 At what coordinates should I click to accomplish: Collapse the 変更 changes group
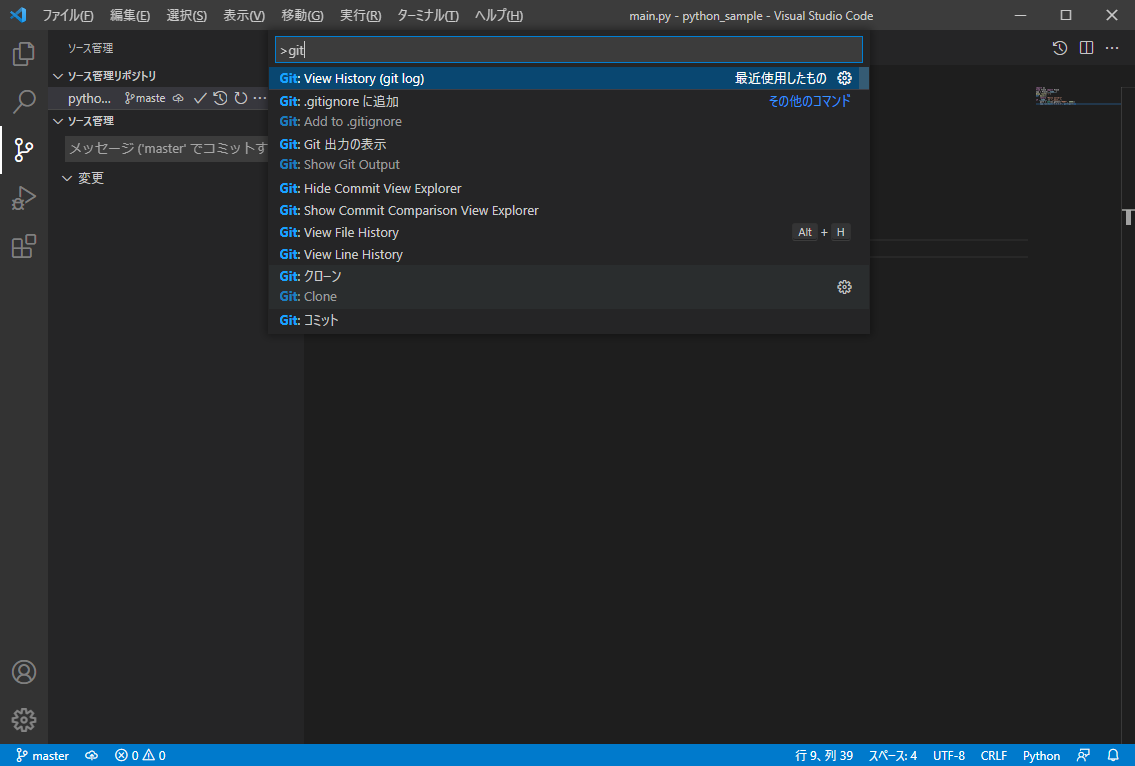[x=67, y=178]
